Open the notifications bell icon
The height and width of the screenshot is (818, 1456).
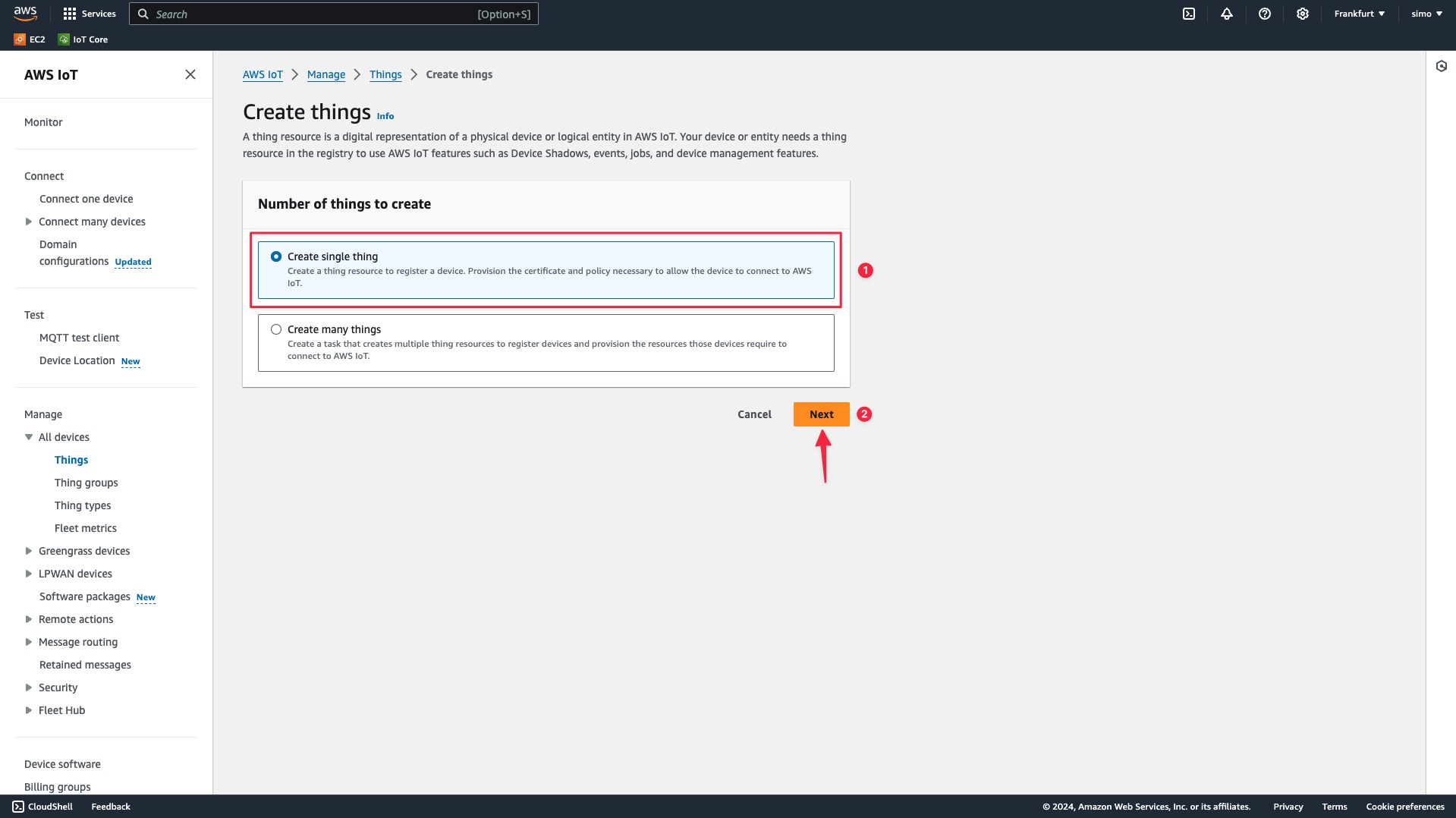tap(1226, 14)
